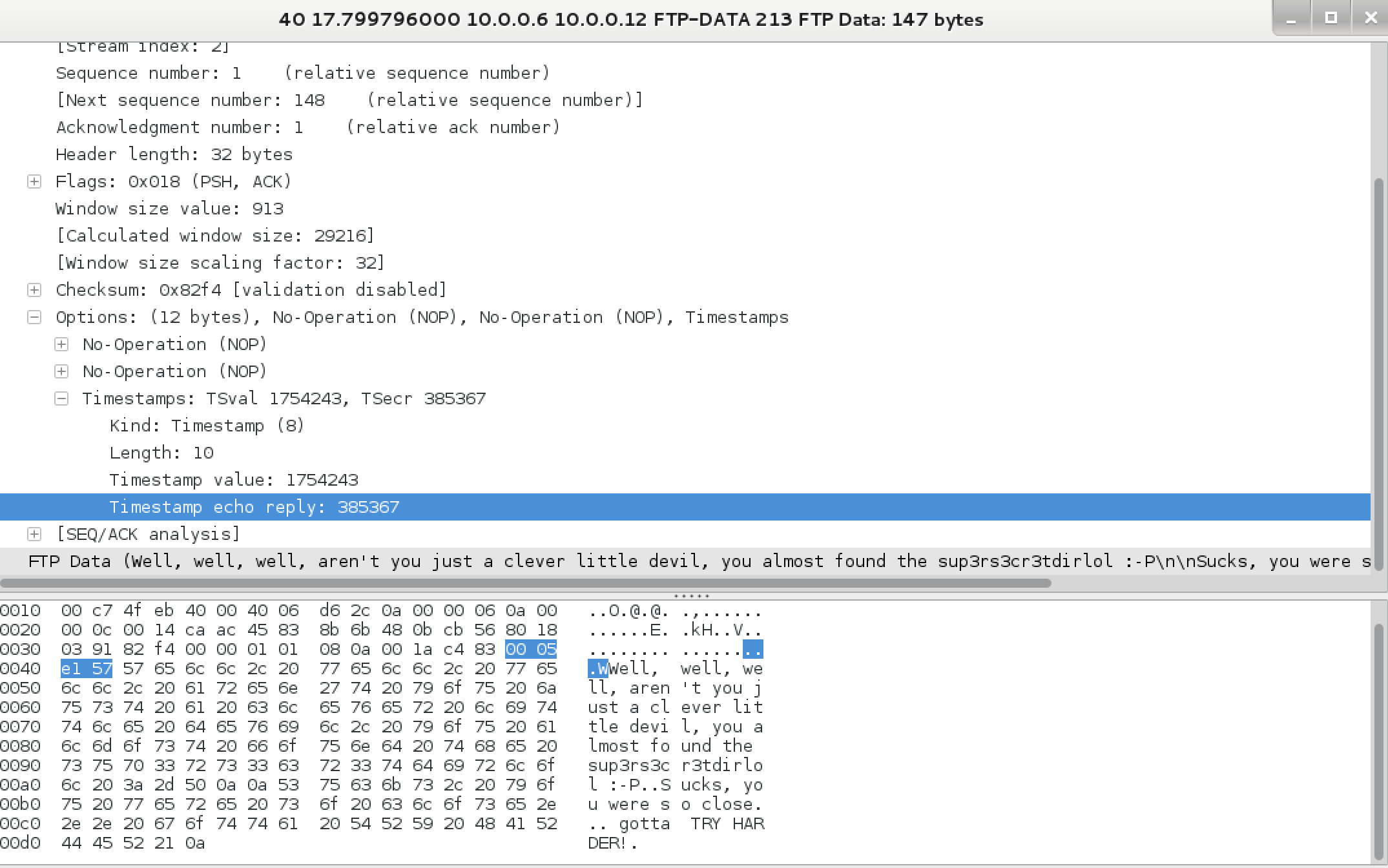Collapse the Options: (12 bytes) node
Viewport: 1388px width, 868px height.
(34, 317)
